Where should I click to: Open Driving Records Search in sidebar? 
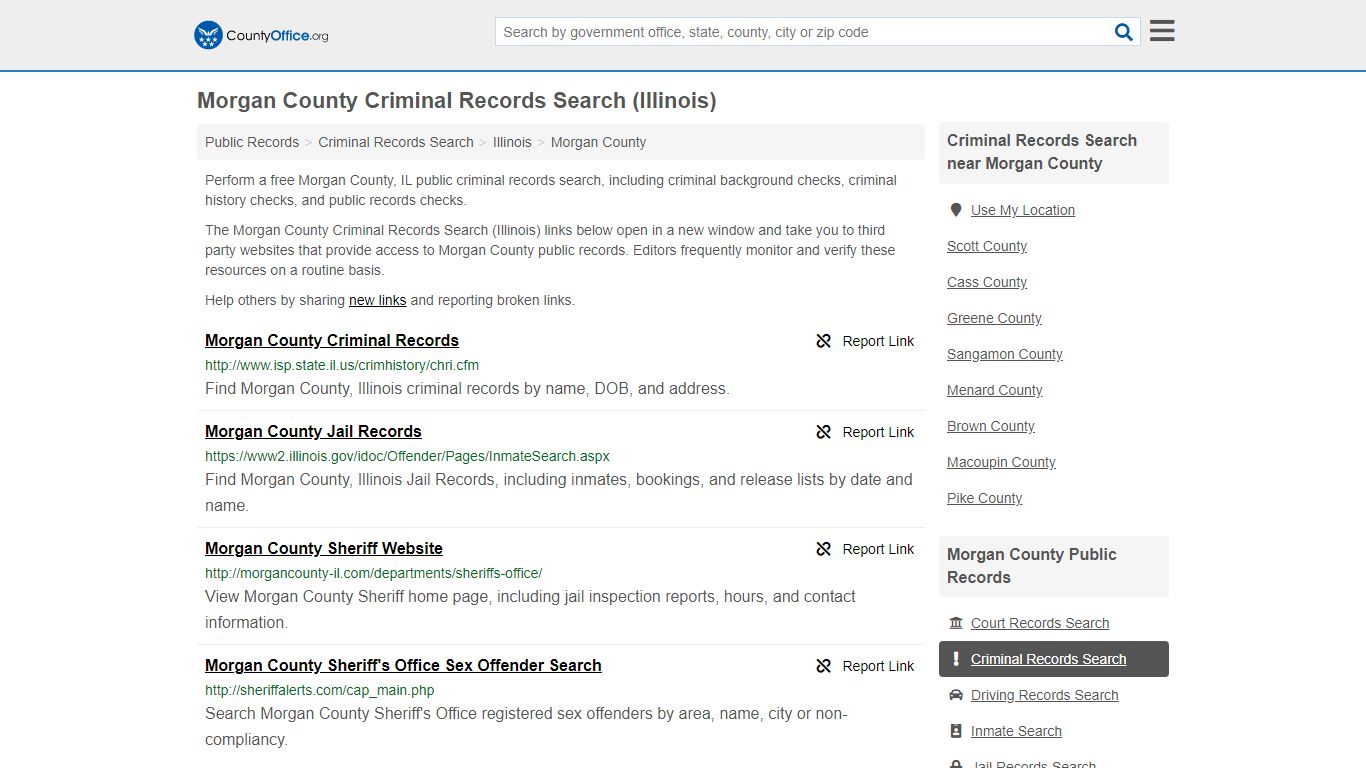(1045, 695)
